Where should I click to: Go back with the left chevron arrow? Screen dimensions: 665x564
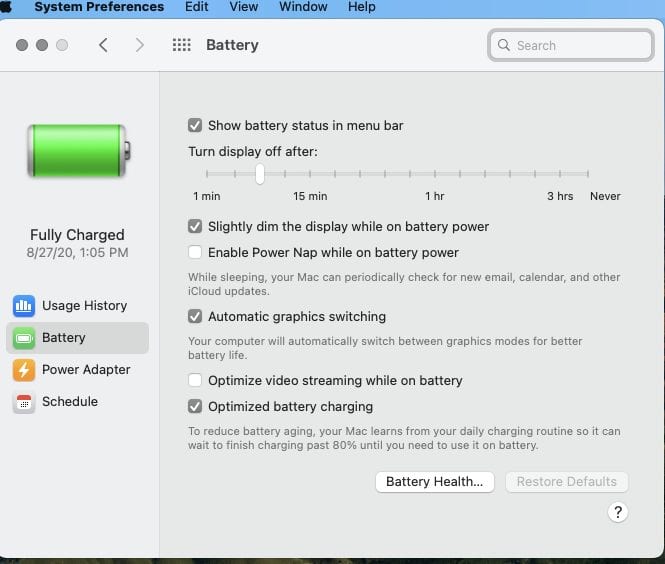click(103, 45)
